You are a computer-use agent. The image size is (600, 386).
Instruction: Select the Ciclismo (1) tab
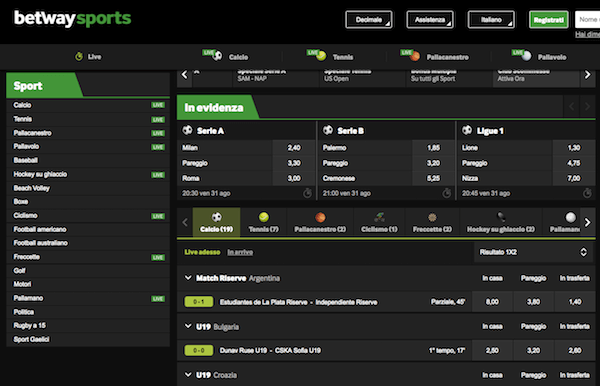pyautogui.click(x=379, y=222)
